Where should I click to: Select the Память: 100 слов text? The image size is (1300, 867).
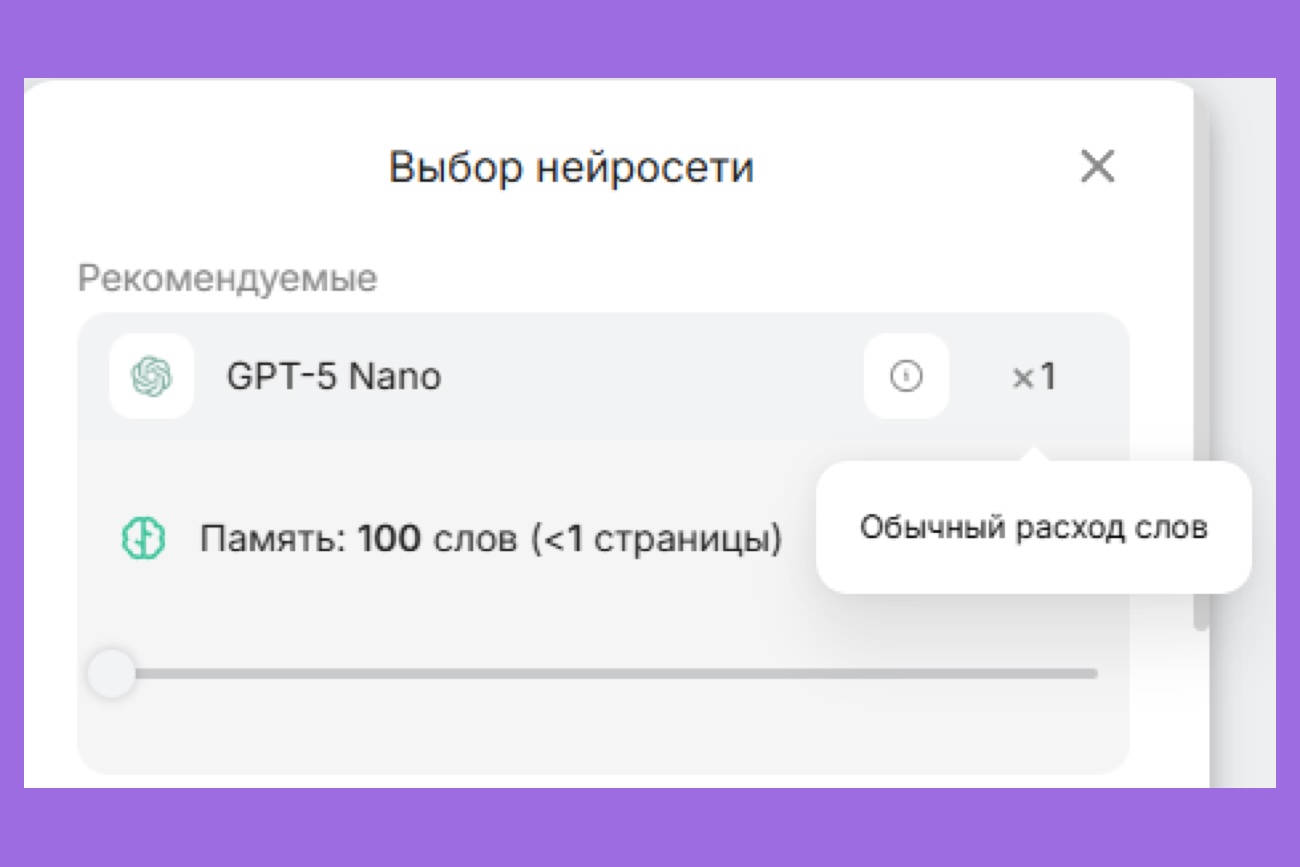pyautogui.click(x=400, y=538)
